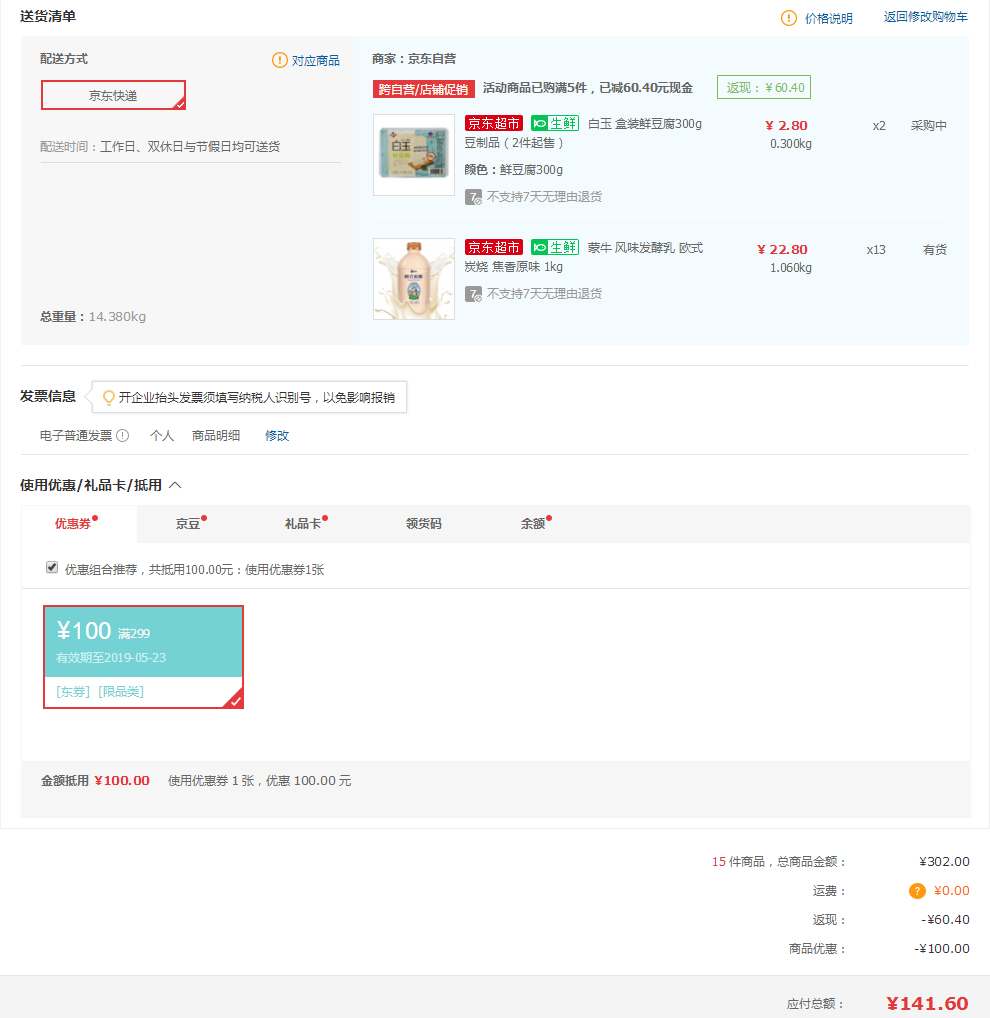Open the 蒙牛 yogurt product thumbnail
990x1018 pixels.
point(414,279)
